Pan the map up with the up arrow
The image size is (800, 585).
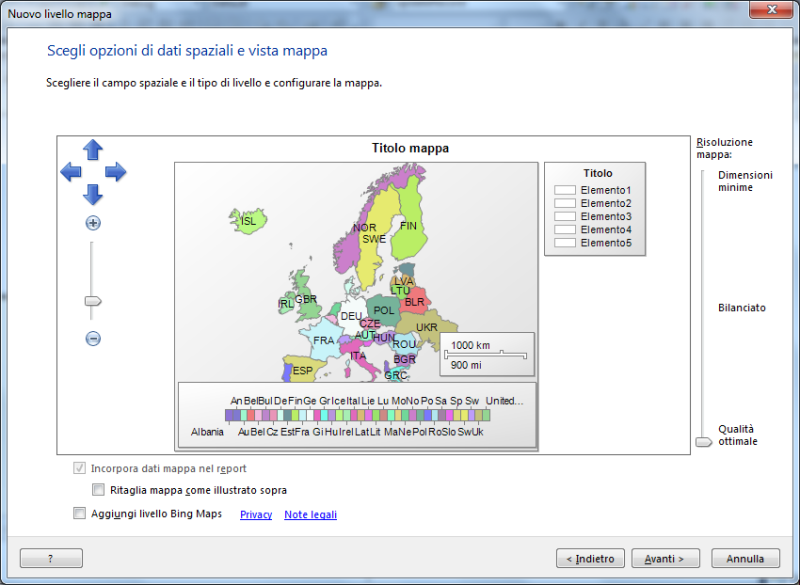coord(93,150)
